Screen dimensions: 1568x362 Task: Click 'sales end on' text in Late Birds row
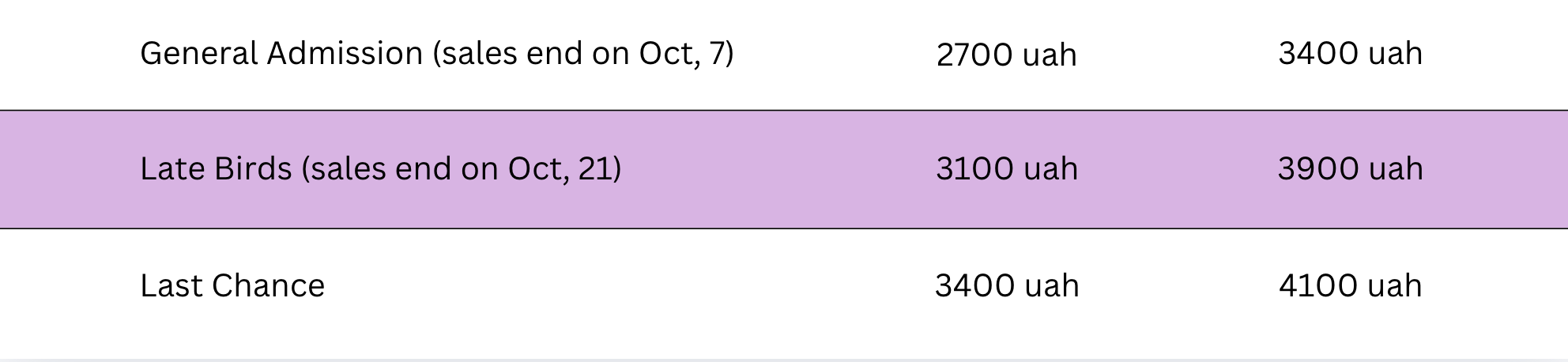point(405,169)
